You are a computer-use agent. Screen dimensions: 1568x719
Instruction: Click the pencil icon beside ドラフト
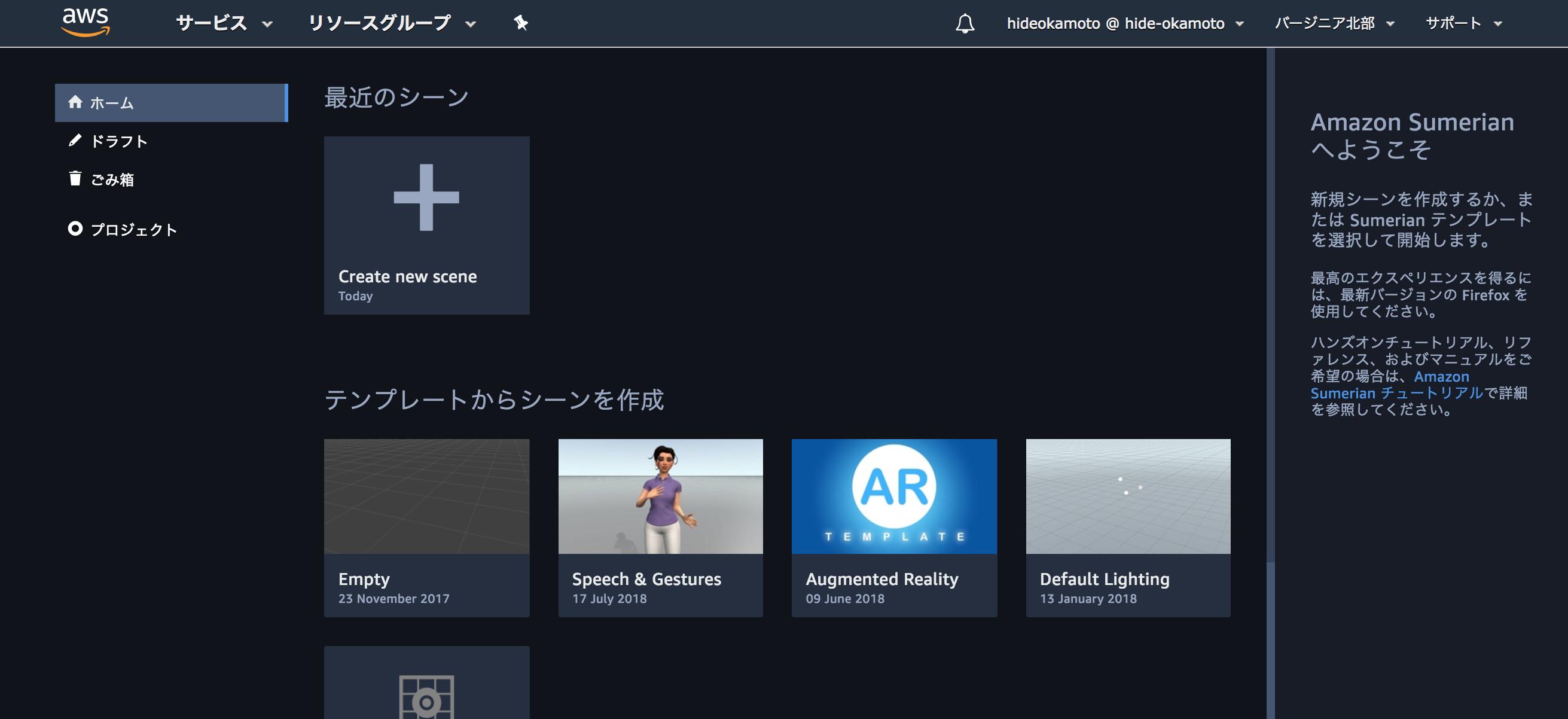click(75, 140)
